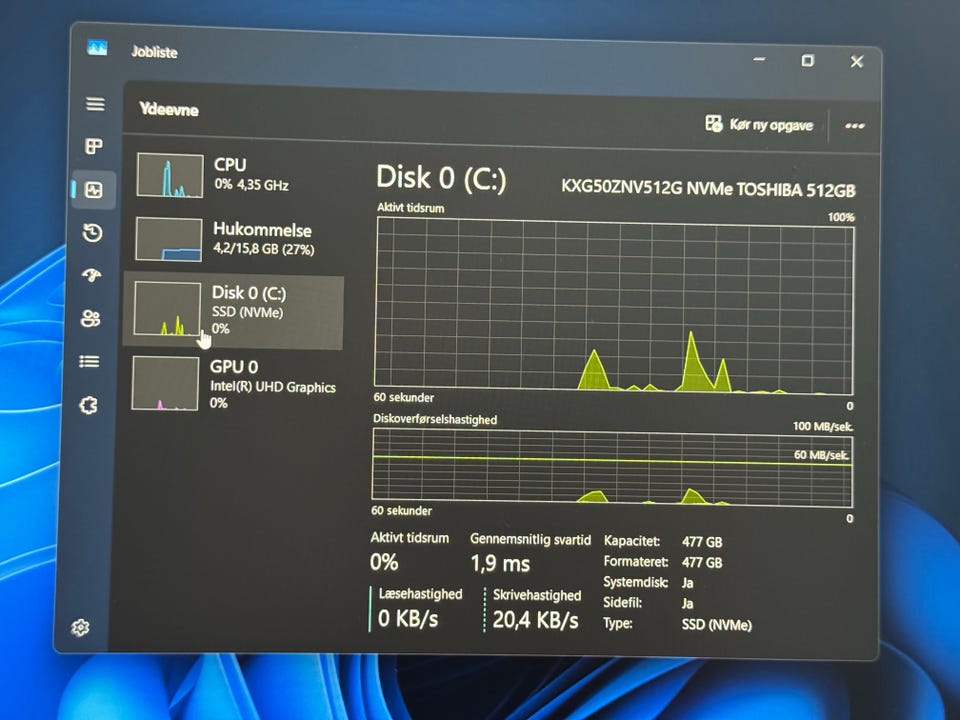Screen dimensions: 960x720
Task: Click the Gennemsnitlig svartid label
Action: [530, 539]
